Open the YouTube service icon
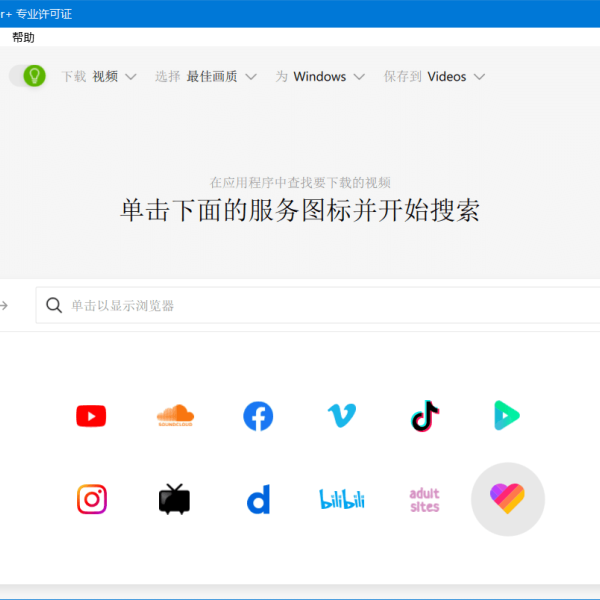 click(x=91, y=416)
